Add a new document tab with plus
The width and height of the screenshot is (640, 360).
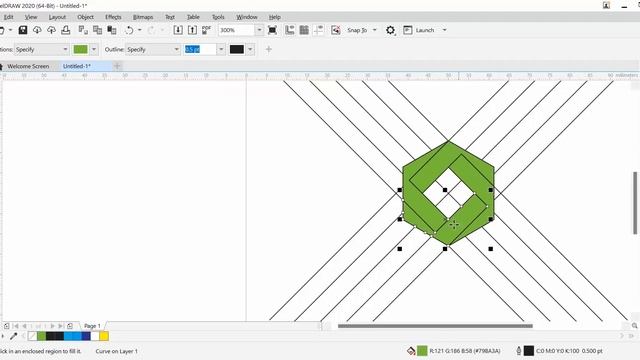coord(118,66)
